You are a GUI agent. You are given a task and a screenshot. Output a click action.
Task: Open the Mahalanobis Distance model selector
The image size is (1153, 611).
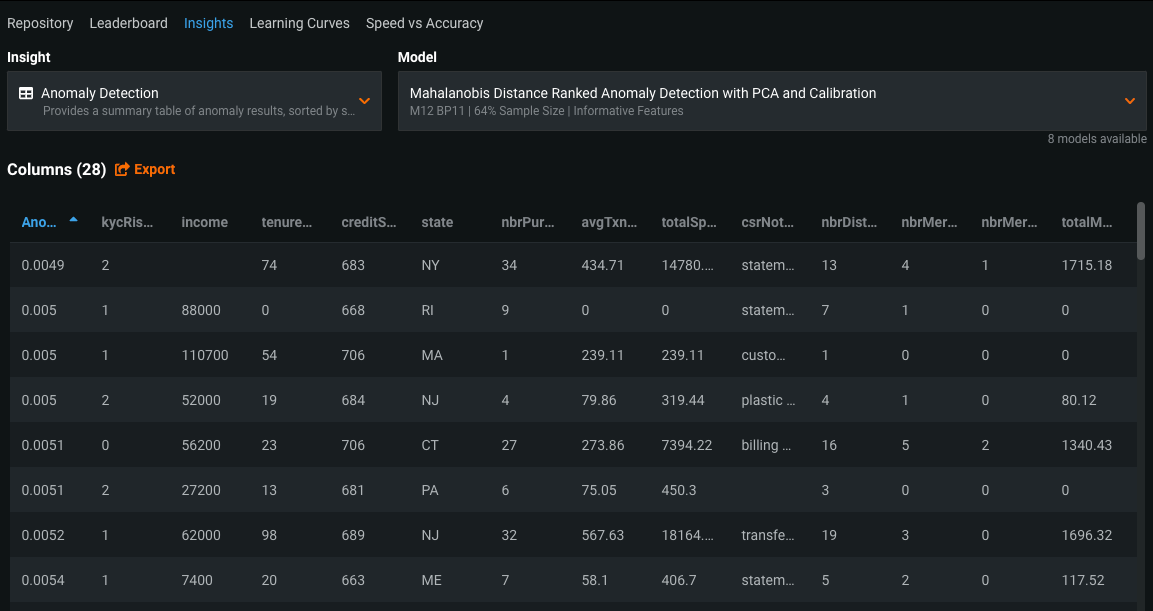tap(760, 101)
